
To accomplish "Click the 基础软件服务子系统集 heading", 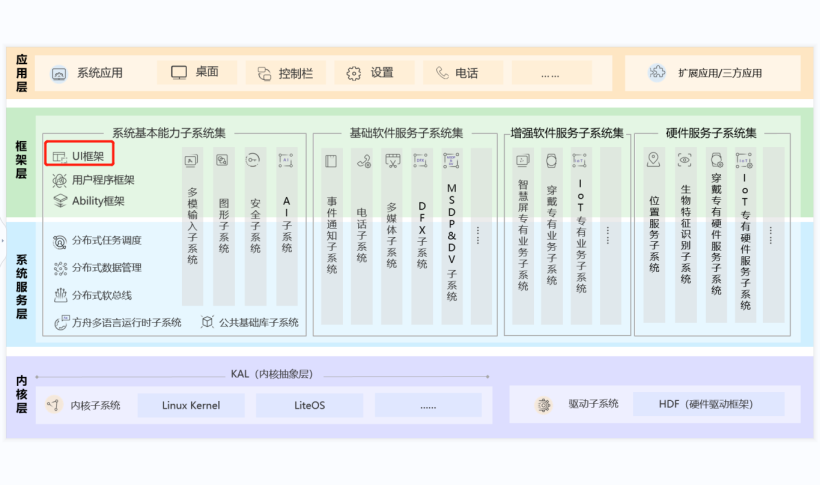I will coord(406,133).
